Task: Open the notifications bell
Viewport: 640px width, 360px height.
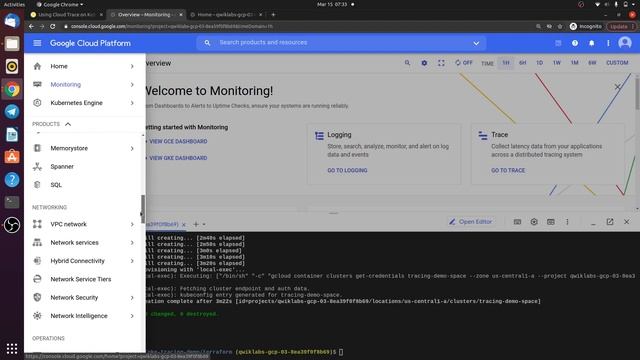Action: pos(591,43)
